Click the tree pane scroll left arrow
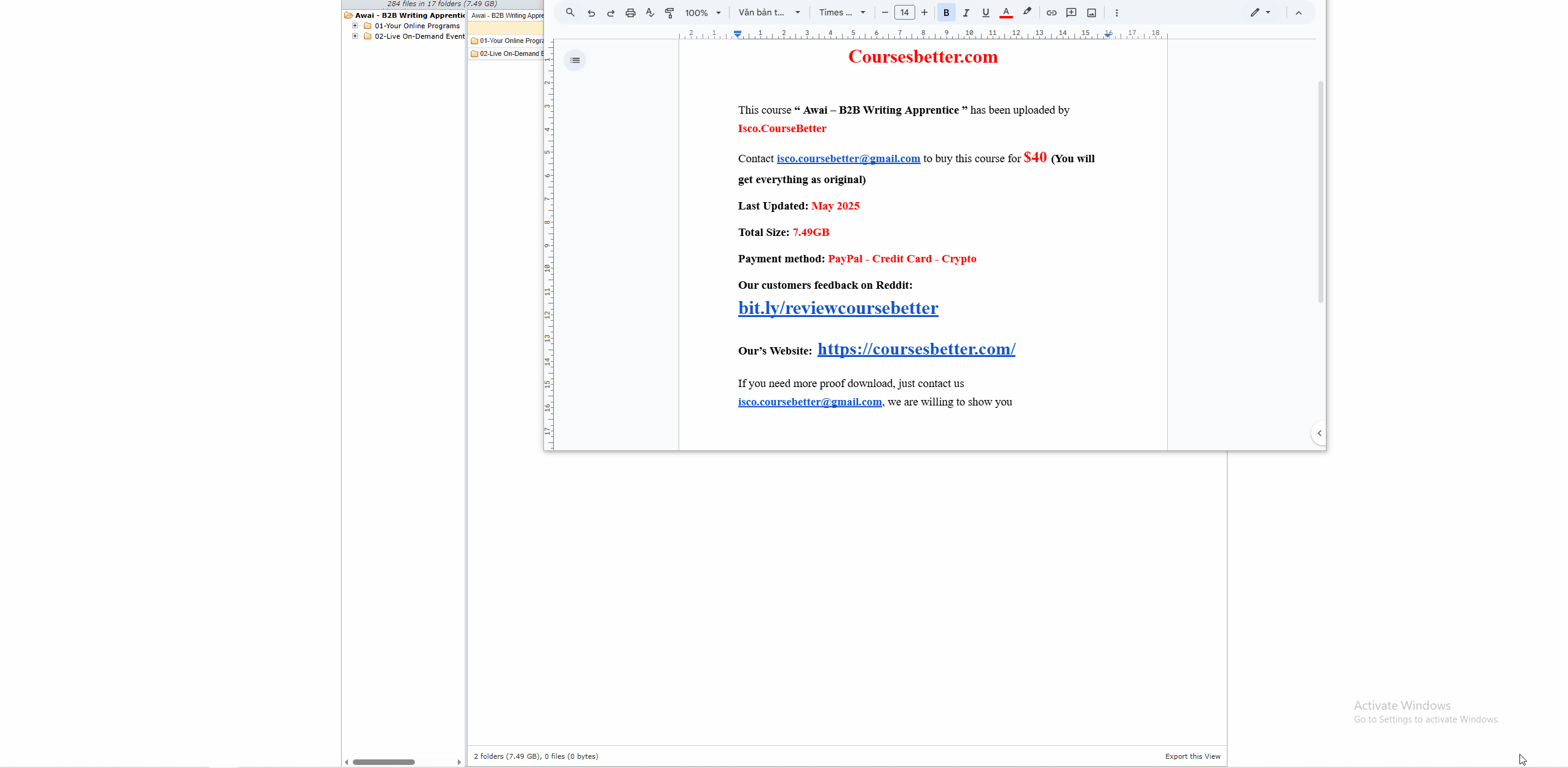Viewport: 1568px width, 768px height. (x=347, y=762)
